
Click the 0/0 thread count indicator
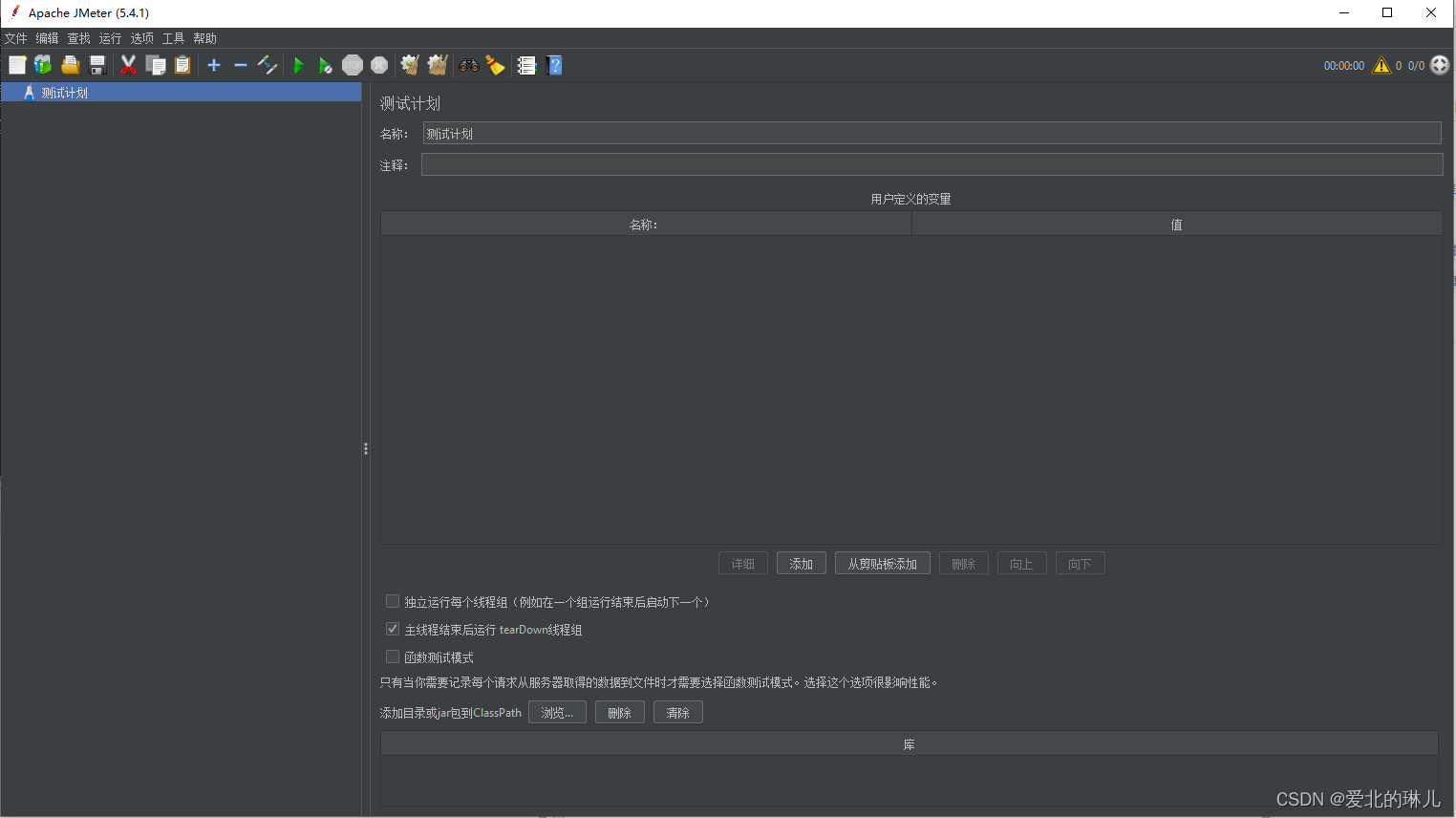(x=1416, y=66)
